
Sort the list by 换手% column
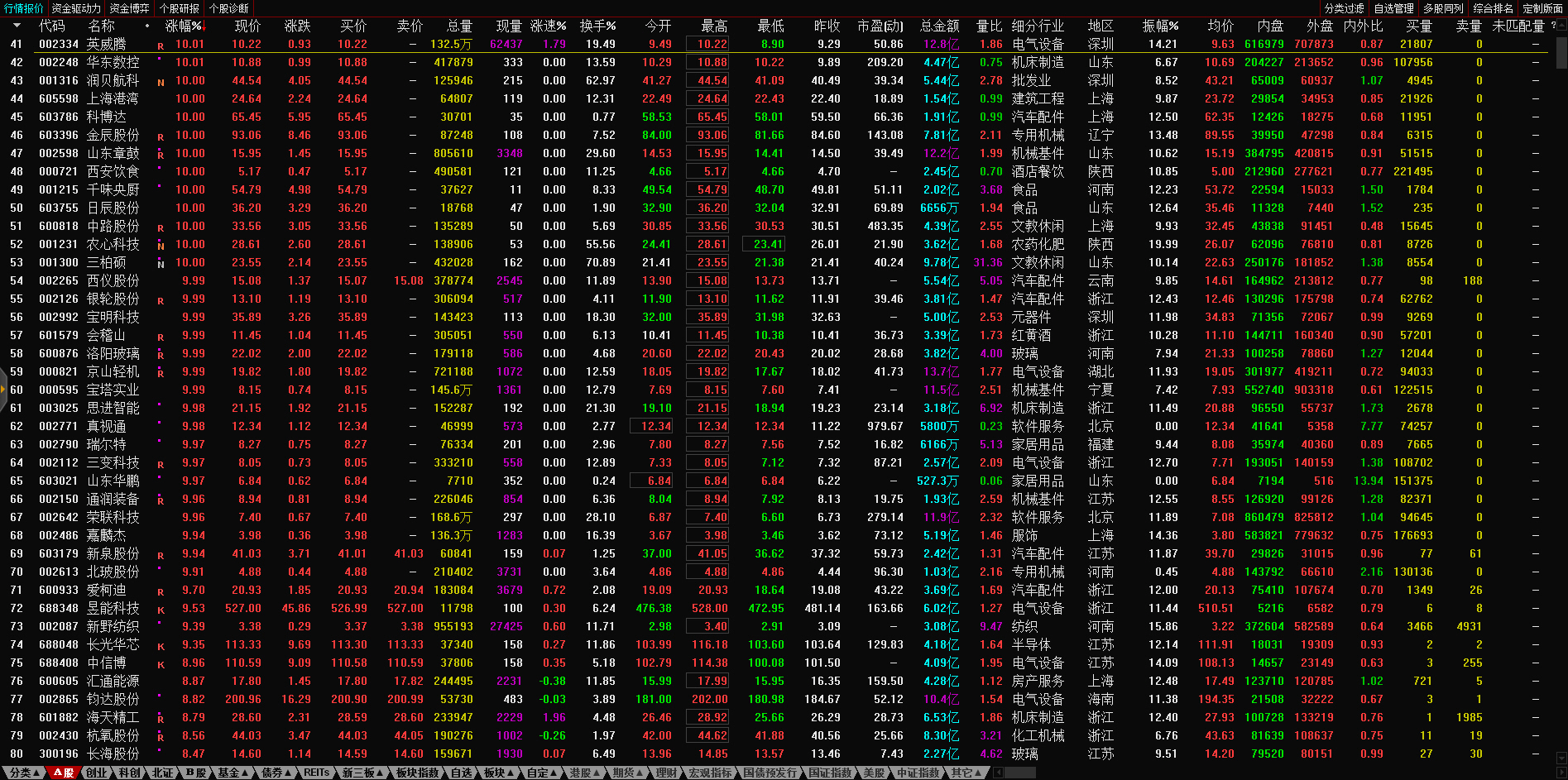point(597,26)
